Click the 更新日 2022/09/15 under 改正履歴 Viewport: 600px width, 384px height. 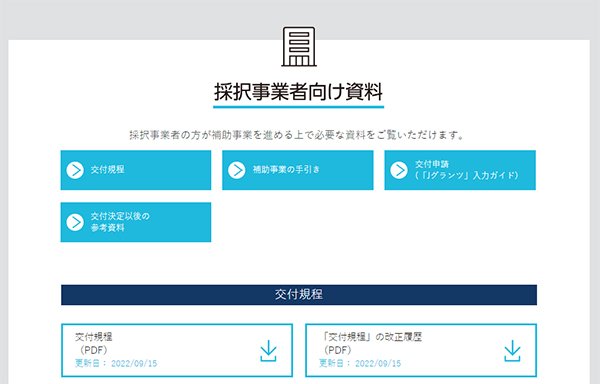[x=360, y=363]
